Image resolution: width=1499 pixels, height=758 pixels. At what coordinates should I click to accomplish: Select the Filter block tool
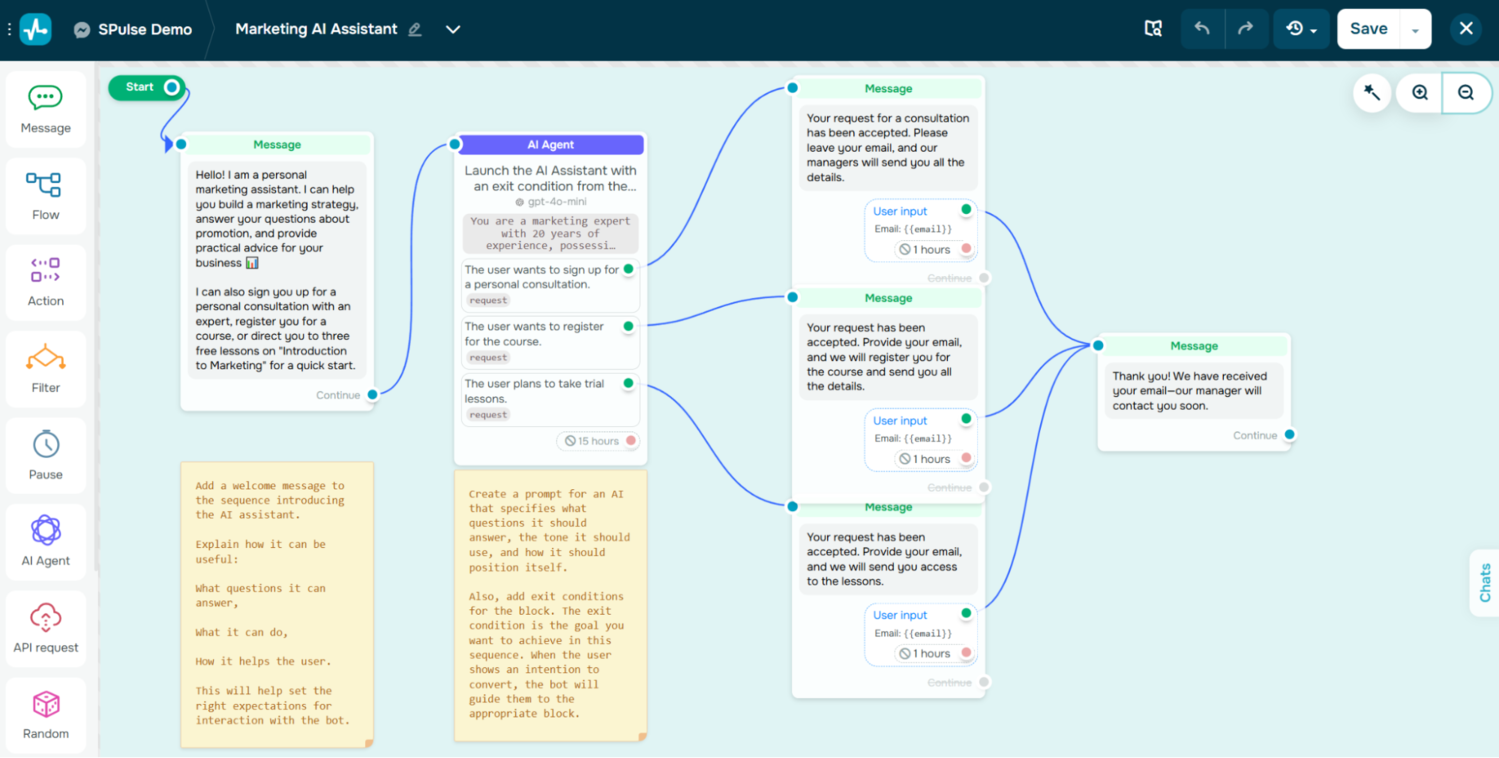coord(45,368)
